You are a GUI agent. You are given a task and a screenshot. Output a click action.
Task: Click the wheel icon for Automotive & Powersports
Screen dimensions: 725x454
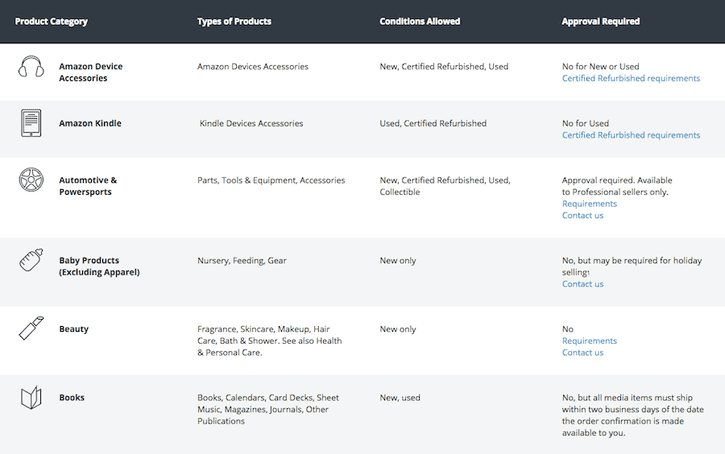pyautogui.click(x=32, y=181)
